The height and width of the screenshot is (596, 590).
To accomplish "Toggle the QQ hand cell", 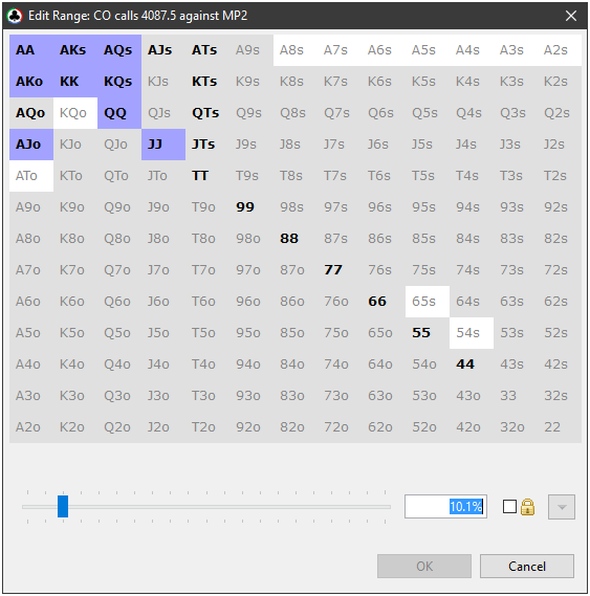I will point(119,113).
